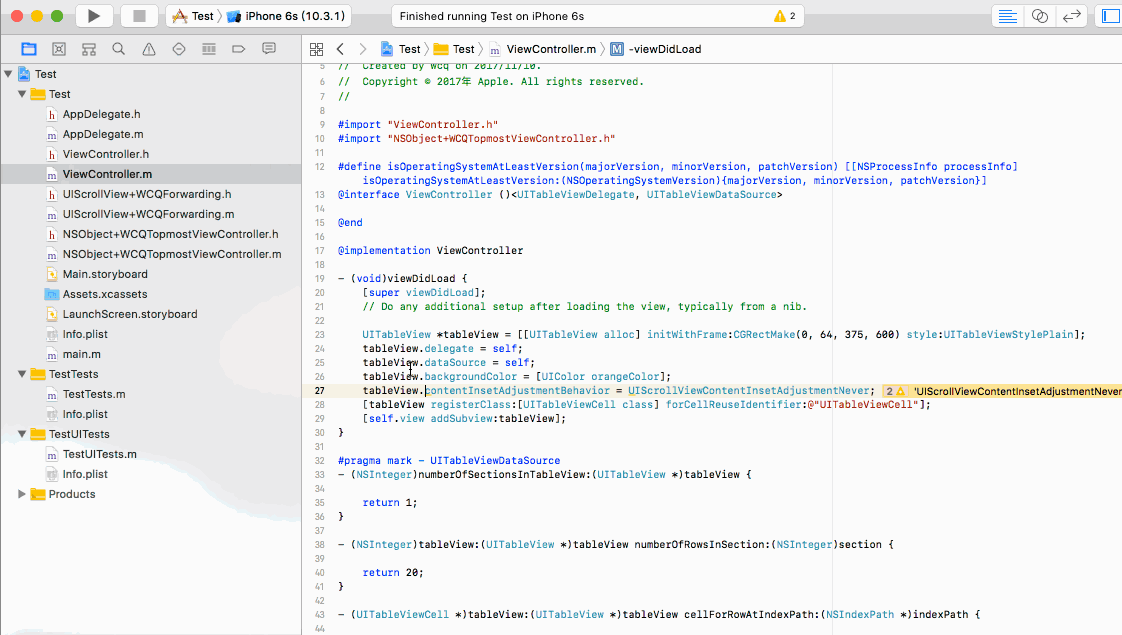Toggle the Standard editor view
This screenshot has height=635, width=1122.
(1008, 16)
